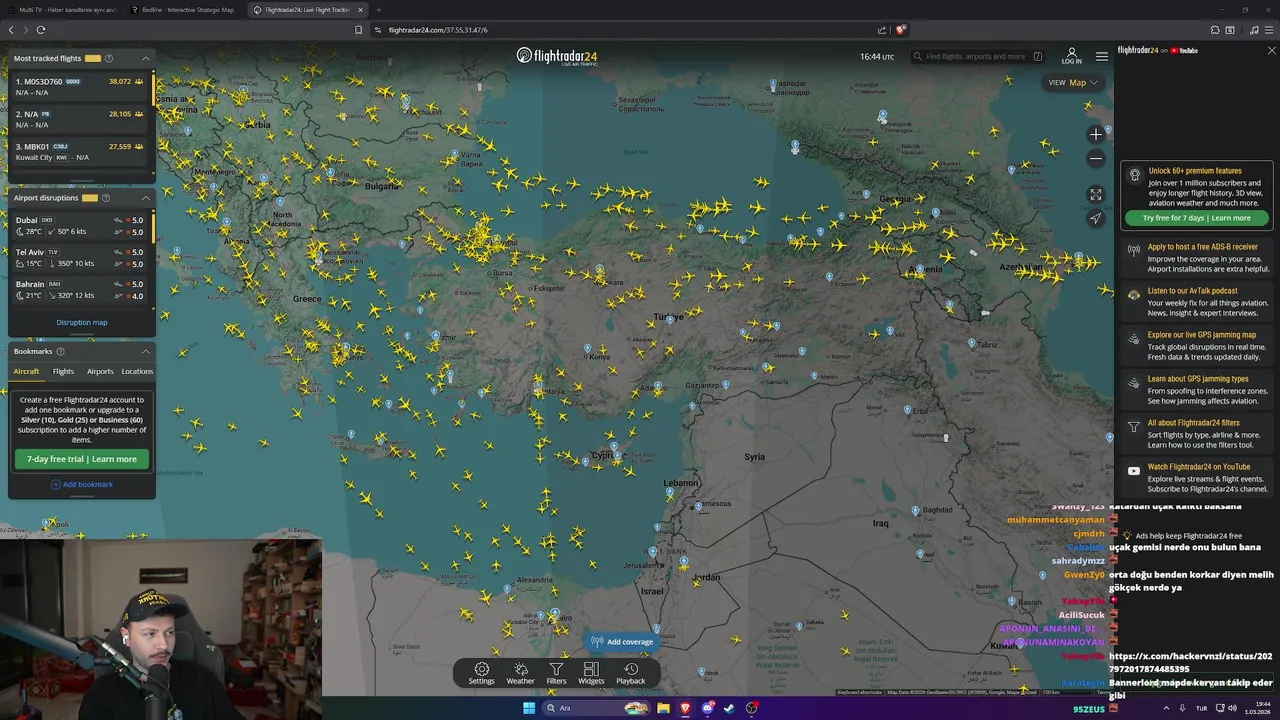Collapse the Airport disruptions panel
This screenshot has height=720, width=1280.
point(145,198)
